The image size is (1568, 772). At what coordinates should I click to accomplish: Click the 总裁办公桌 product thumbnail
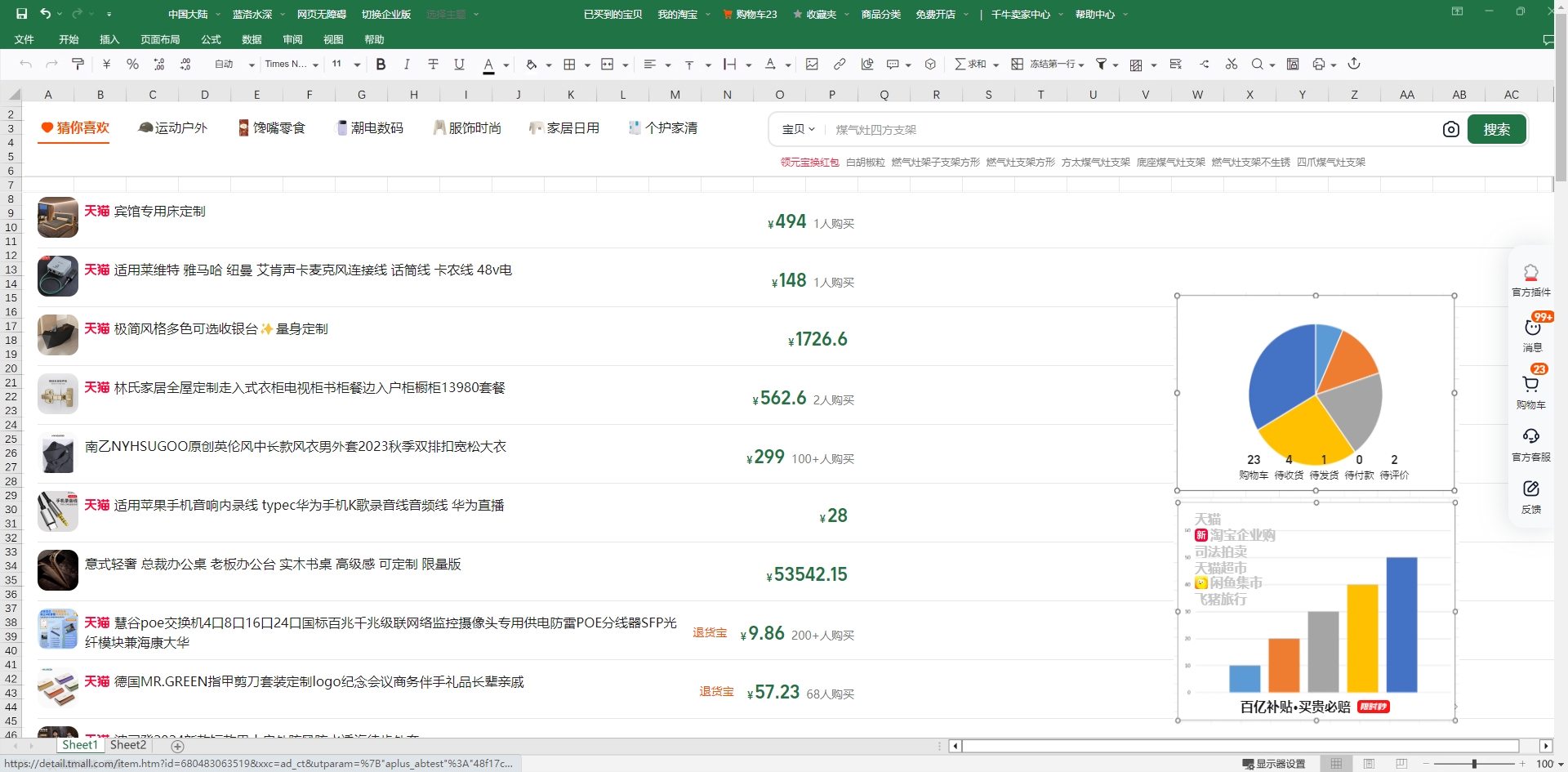click(58, 570)
